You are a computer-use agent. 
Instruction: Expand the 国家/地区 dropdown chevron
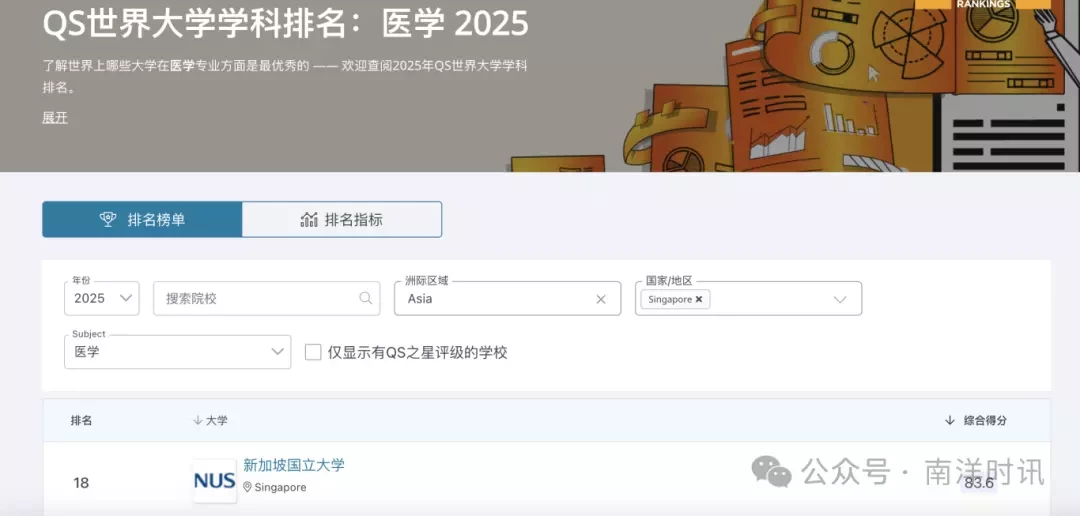pos(840,299)
